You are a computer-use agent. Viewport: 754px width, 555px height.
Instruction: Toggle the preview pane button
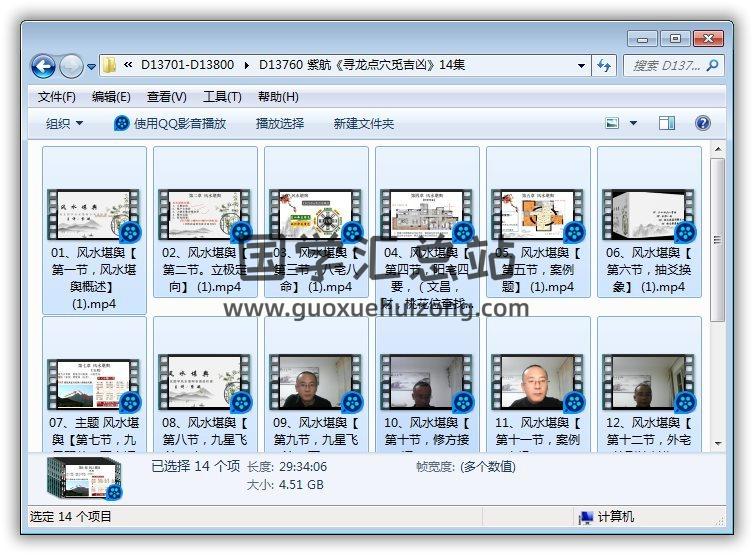pyautogui.click(x=667, y=123)
